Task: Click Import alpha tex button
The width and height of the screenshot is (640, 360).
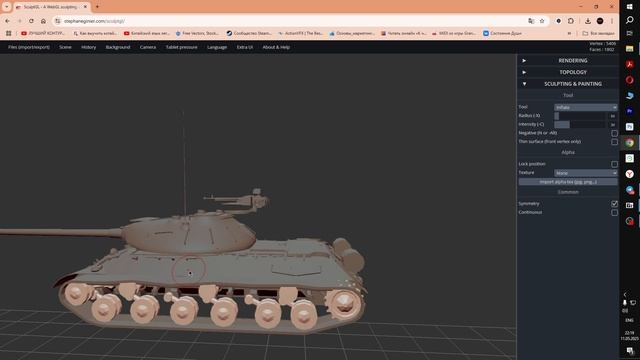Action: [x=568, y=182]
